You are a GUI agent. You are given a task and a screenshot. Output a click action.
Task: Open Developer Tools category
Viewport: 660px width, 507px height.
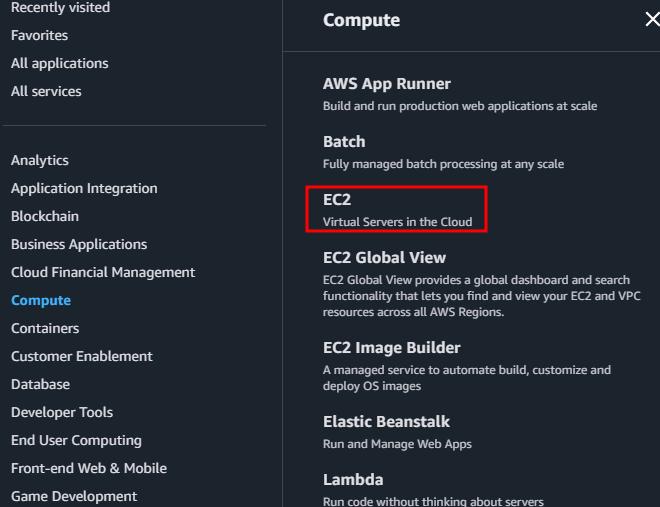click(x=62, y=412)
